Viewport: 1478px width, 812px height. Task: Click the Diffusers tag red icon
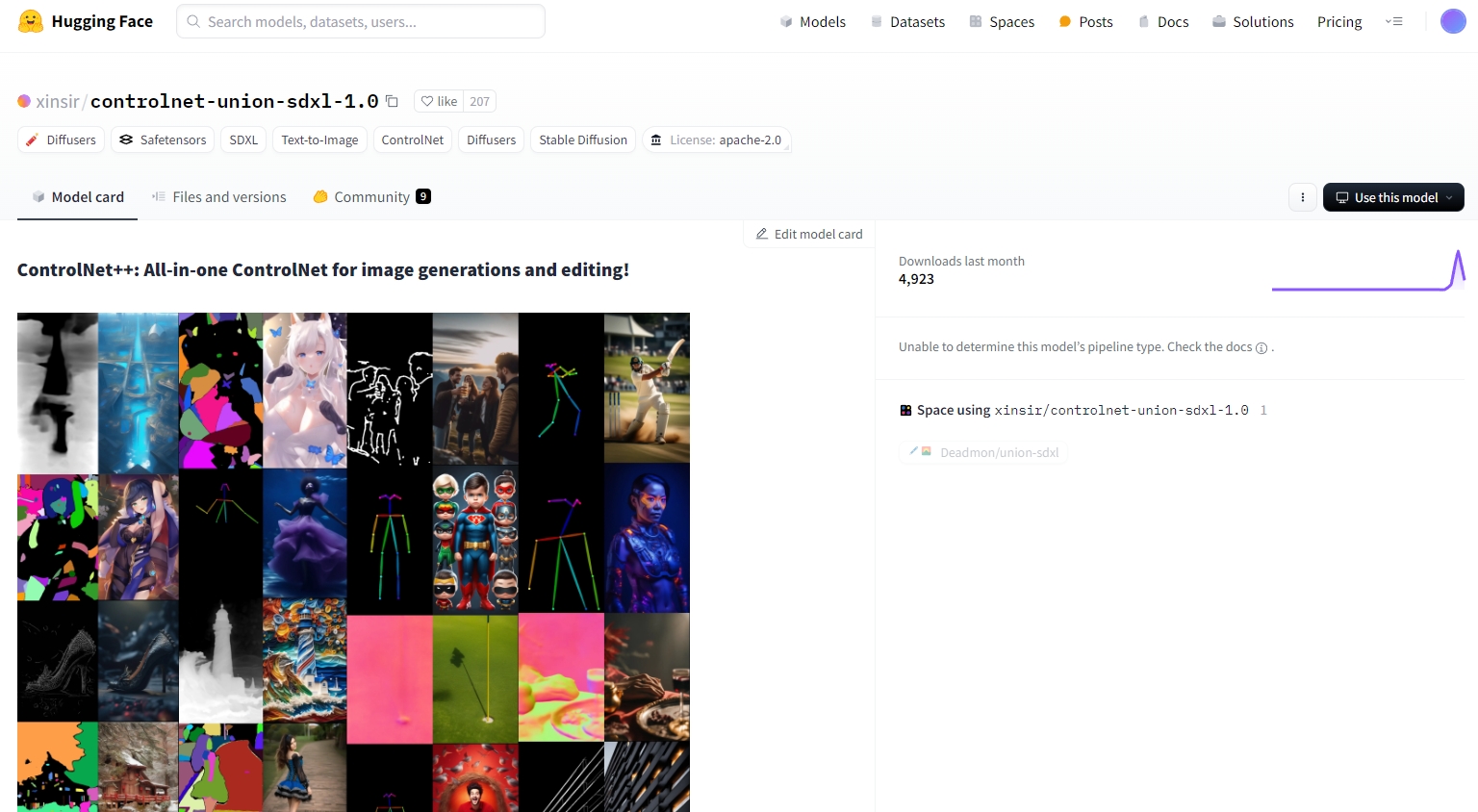[32, 140]
